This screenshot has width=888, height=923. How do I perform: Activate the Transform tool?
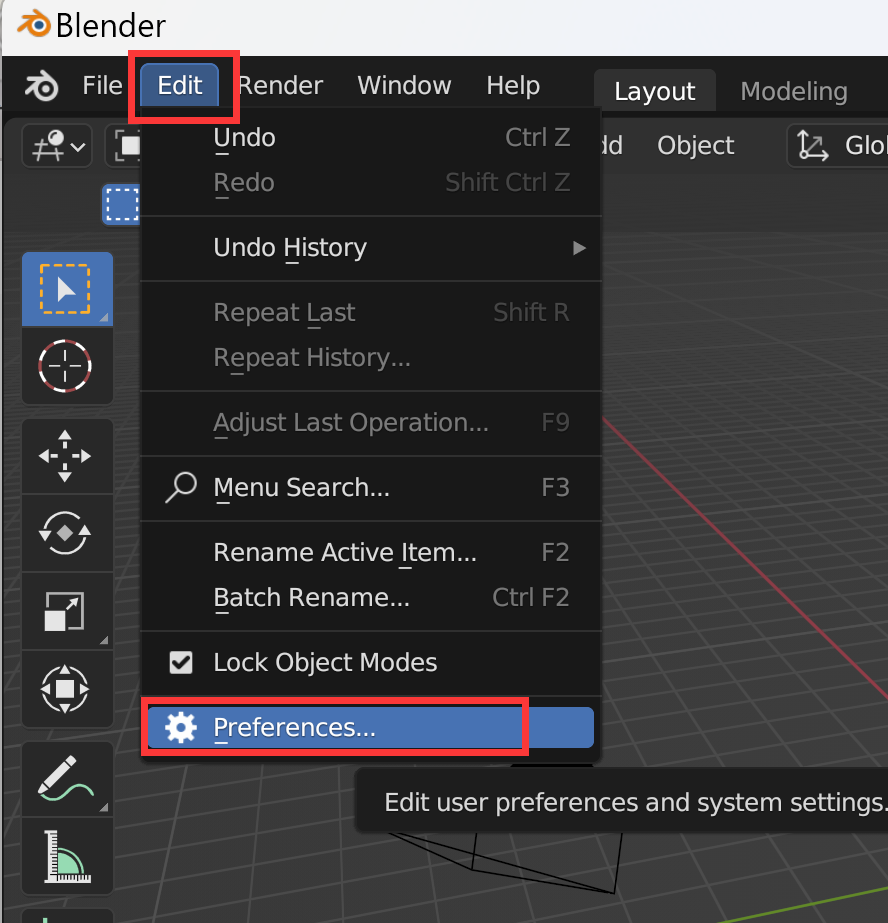tap(66, 689)
